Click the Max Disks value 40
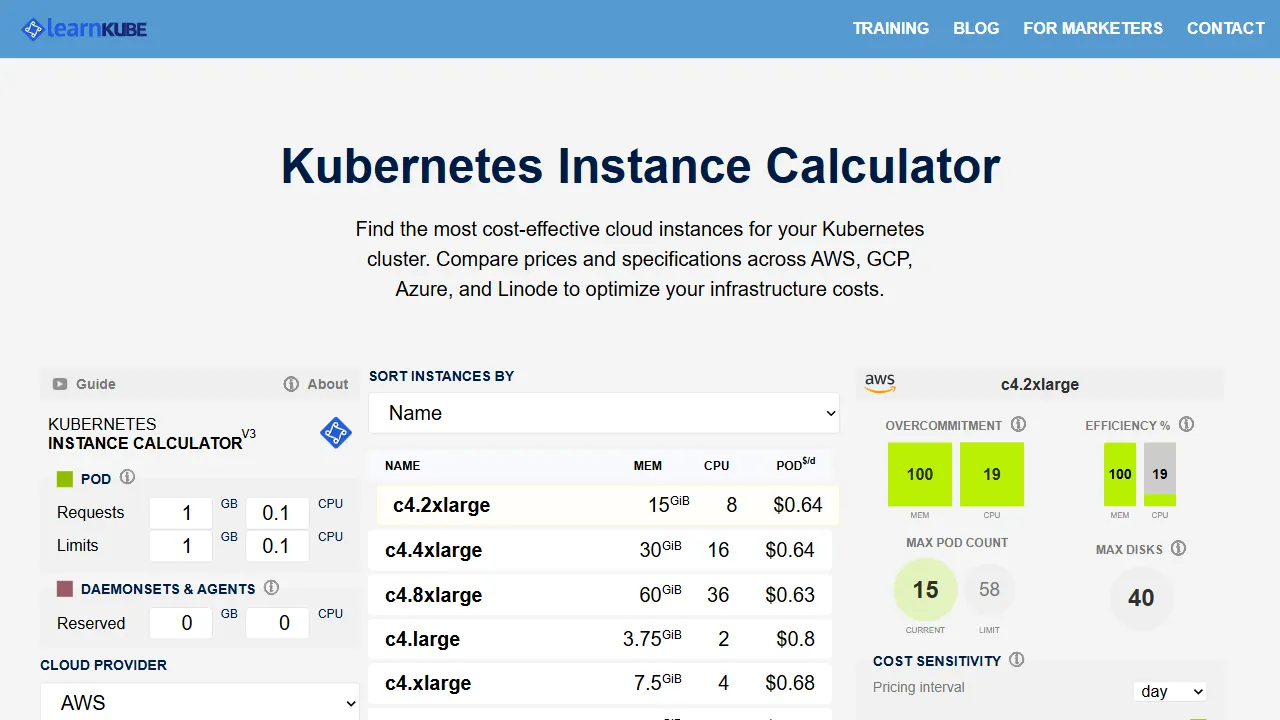The height and width of the screenshot is (720, 1280). click(x=1141, y=598)
